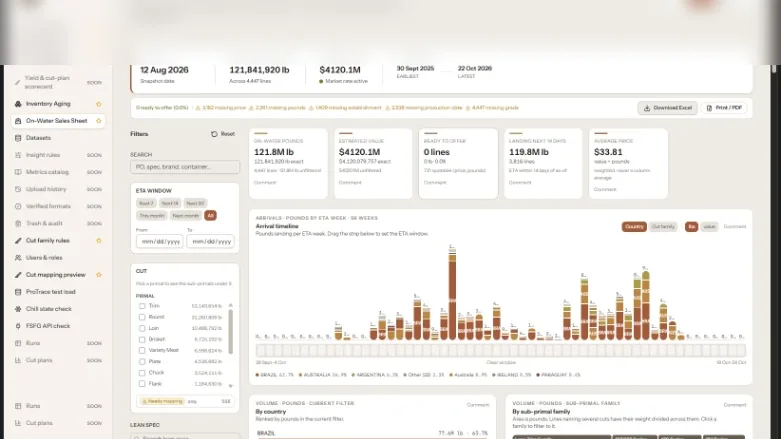Check the Round primal checkbox
This screenshot has width=781, height=439.
142,317
